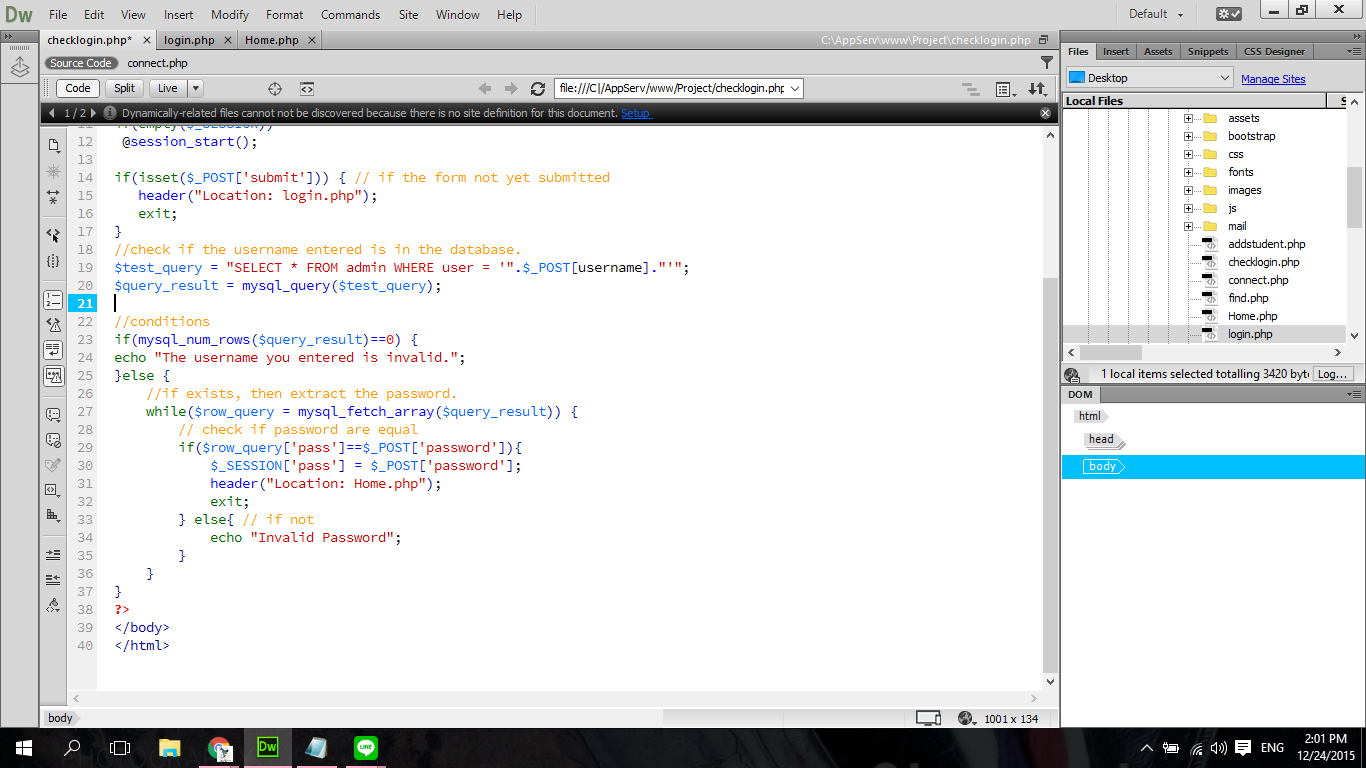Click Format Source Code icon
1366x768 pixels.
[53, 605]
